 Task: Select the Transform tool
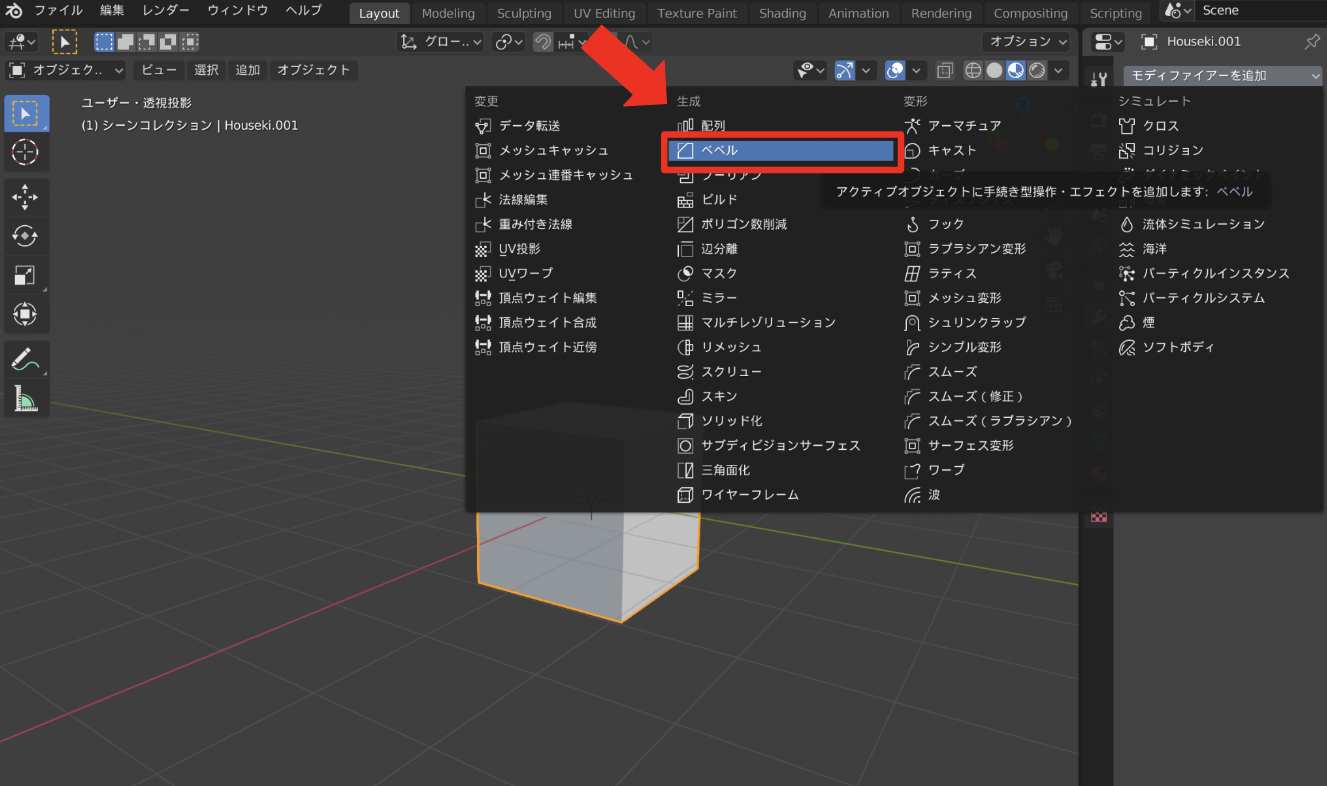pos(25,314)
